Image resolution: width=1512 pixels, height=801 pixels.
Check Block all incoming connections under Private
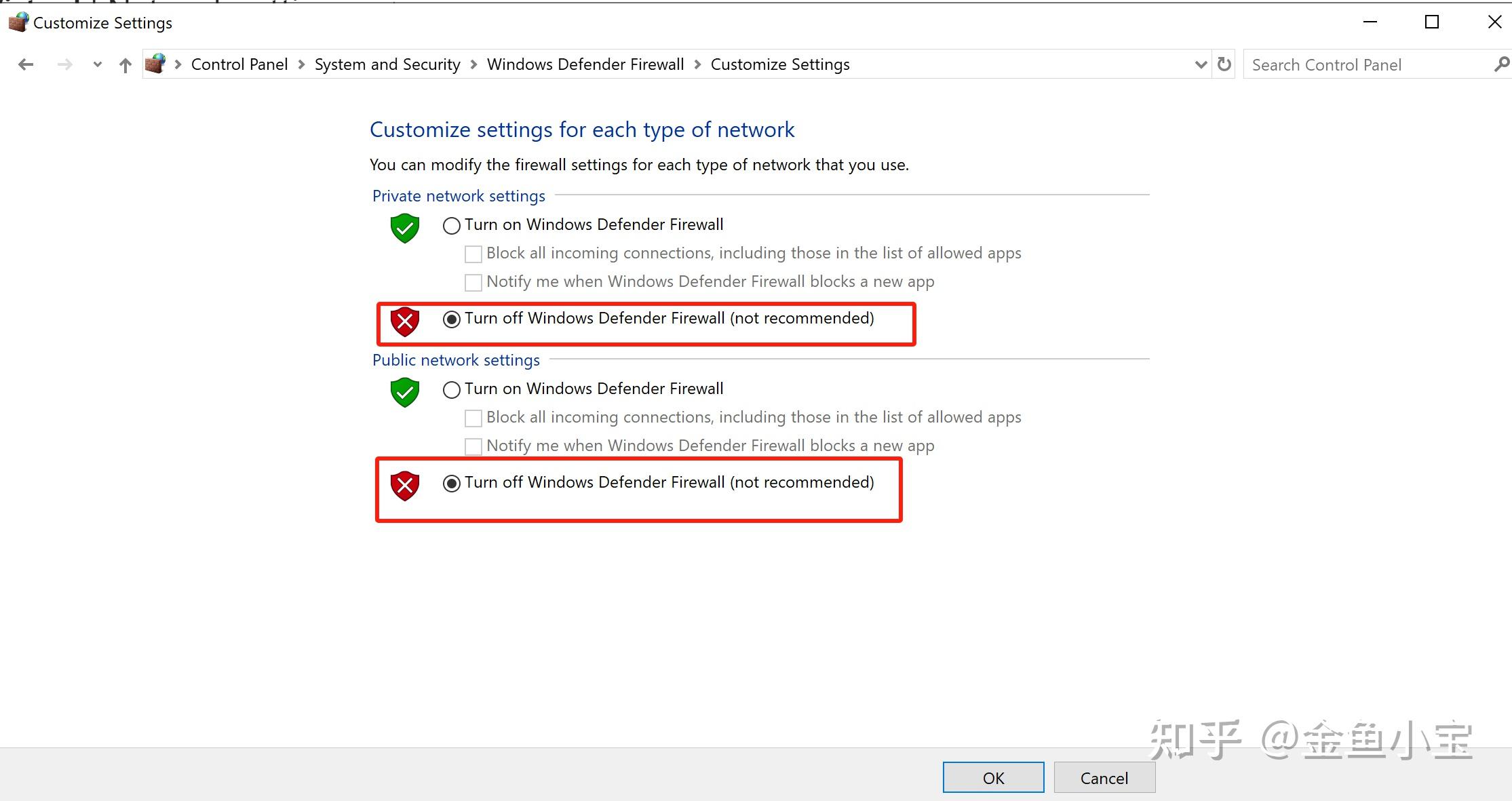point(473,254)
